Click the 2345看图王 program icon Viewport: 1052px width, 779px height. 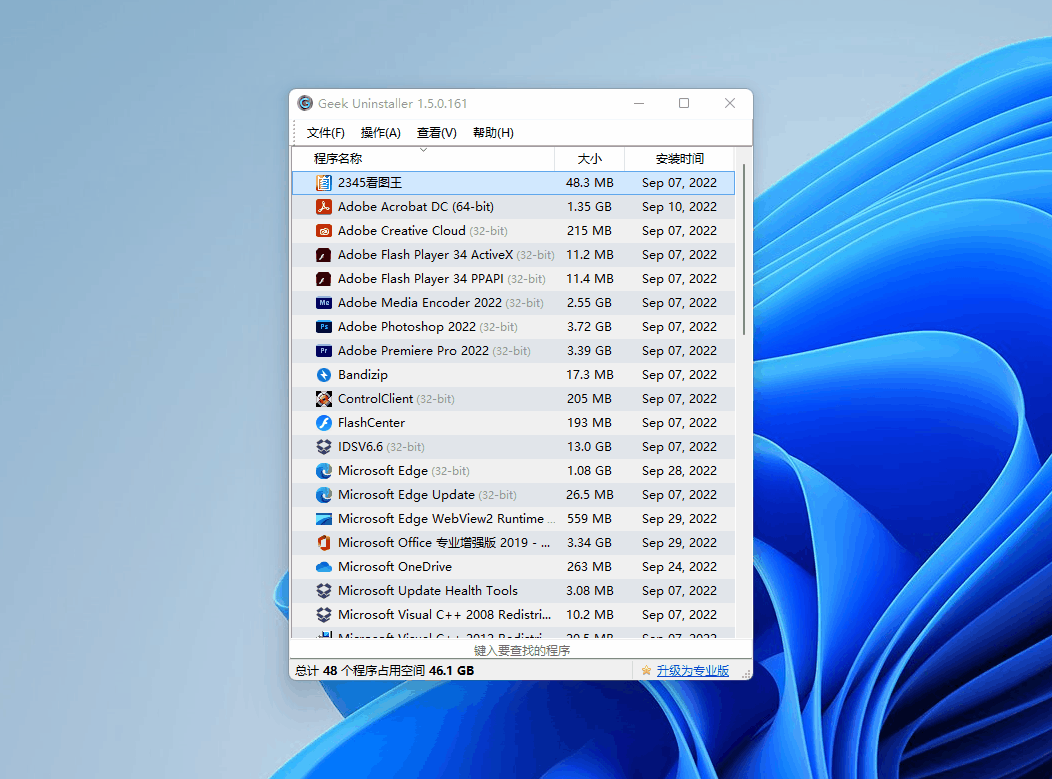323,183
